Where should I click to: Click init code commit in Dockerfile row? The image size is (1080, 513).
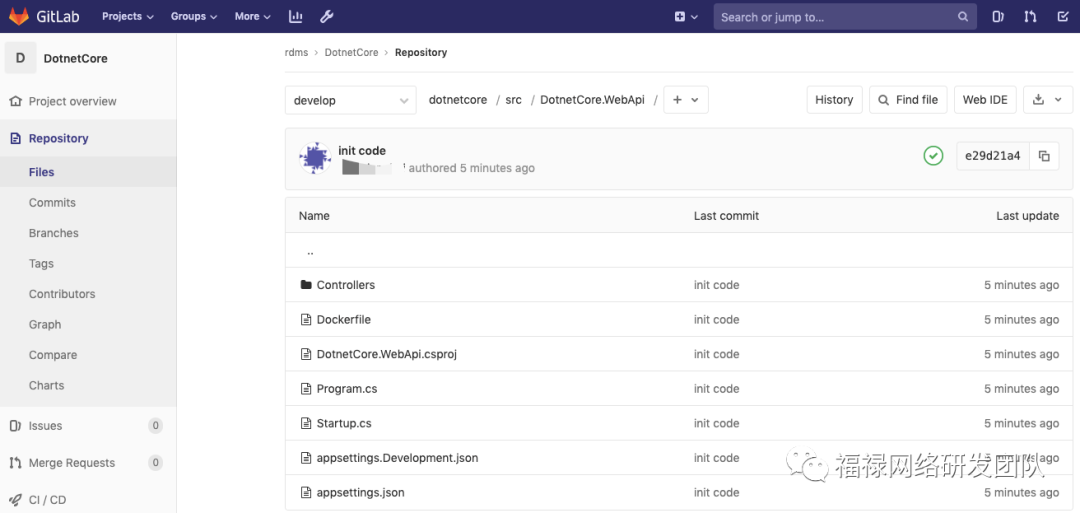(x=716, y=320)
